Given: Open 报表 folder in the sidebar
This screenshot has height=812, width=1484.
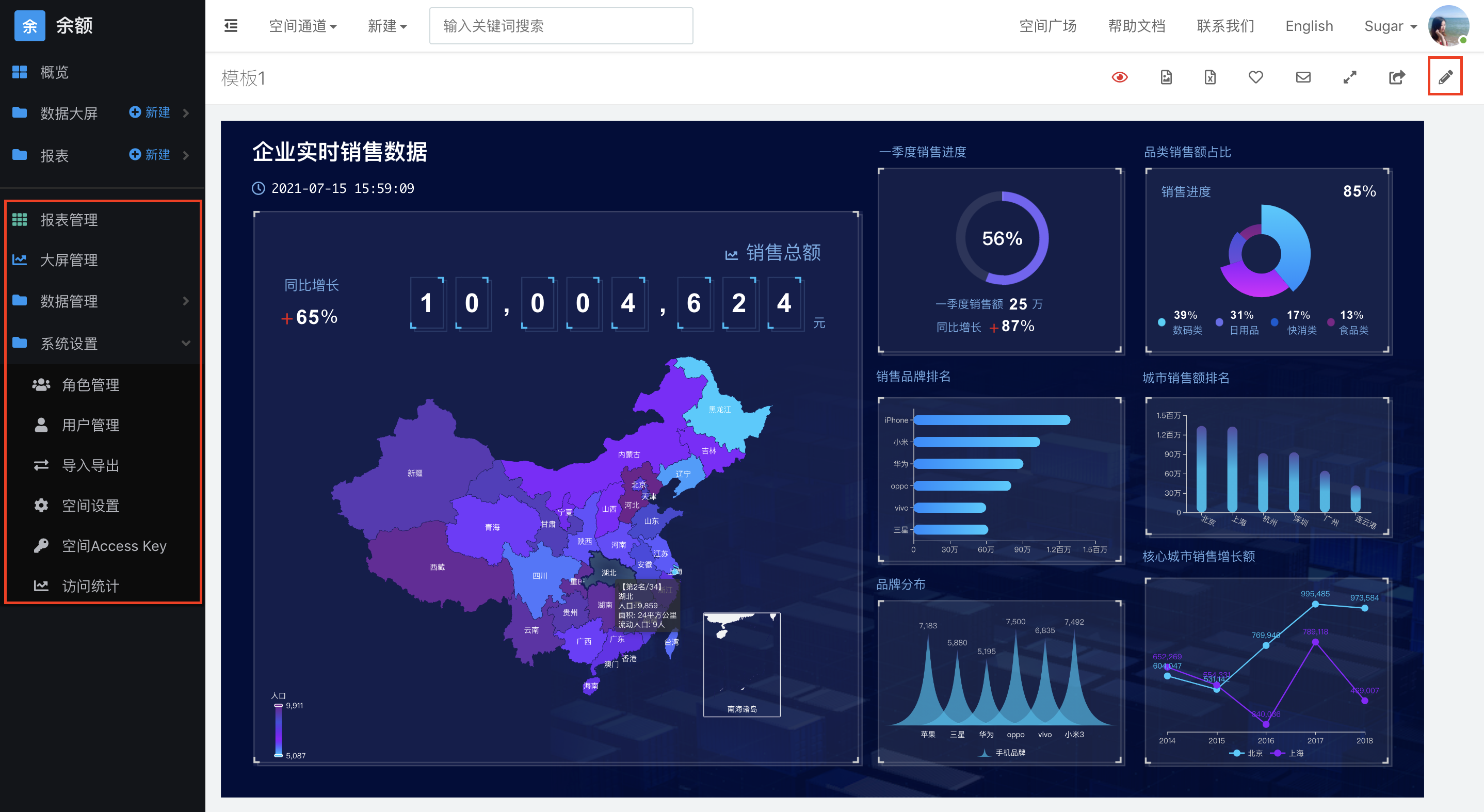Looking at the screenshot, I should (54, 155).
